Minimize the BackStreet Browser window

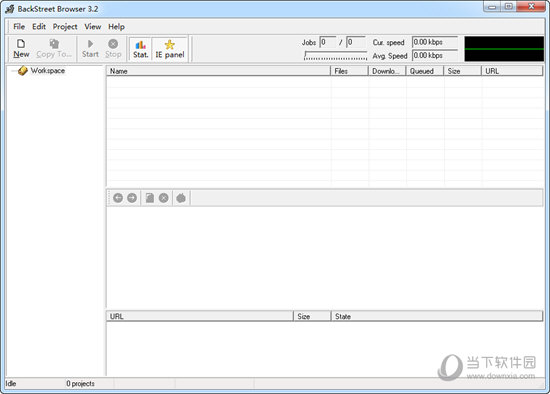coord(492,7)
